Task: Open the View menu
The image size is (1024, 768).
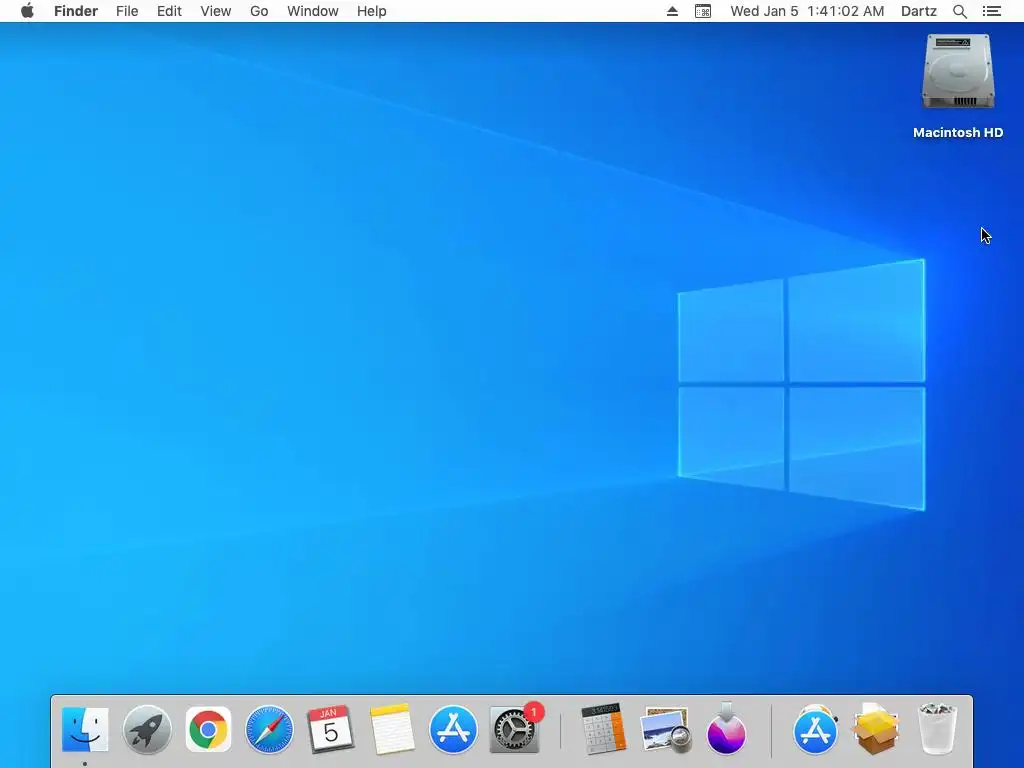Action: tap(216, 11)
